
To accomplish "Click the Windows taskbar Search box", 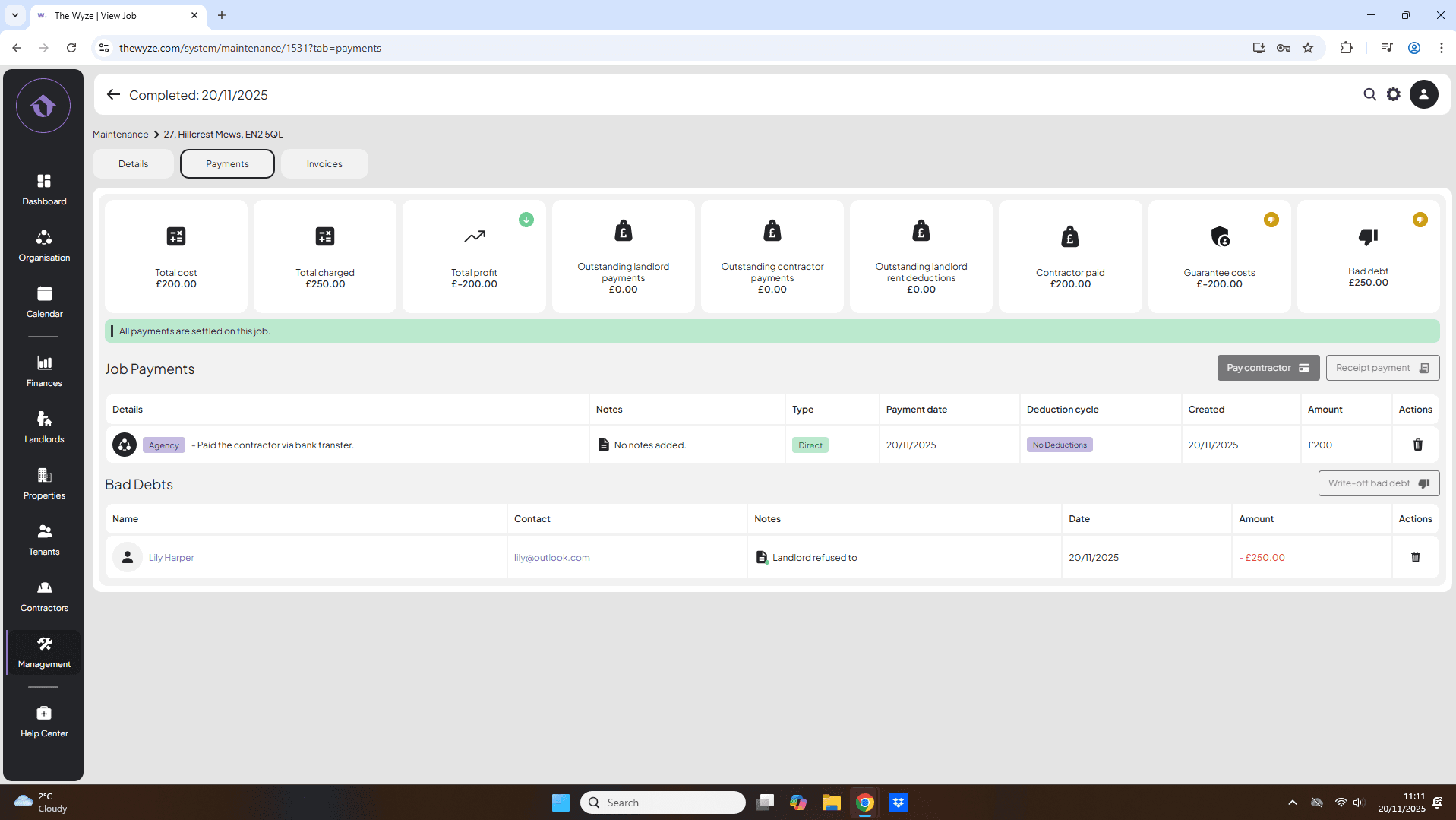I will [x=662, y=803].
